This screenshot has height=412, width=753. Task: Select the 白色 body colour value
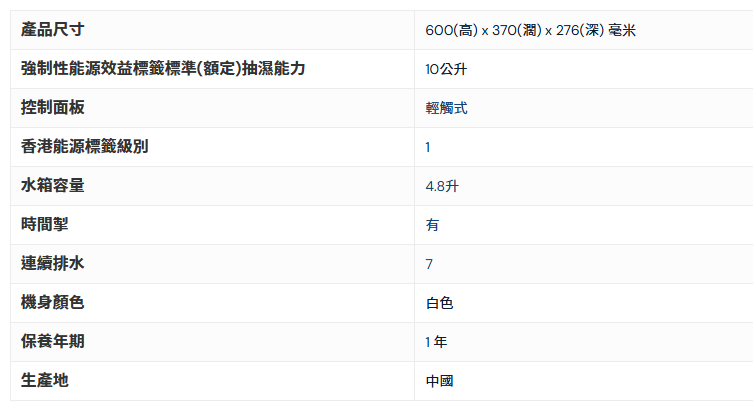(x=439, y=303)
